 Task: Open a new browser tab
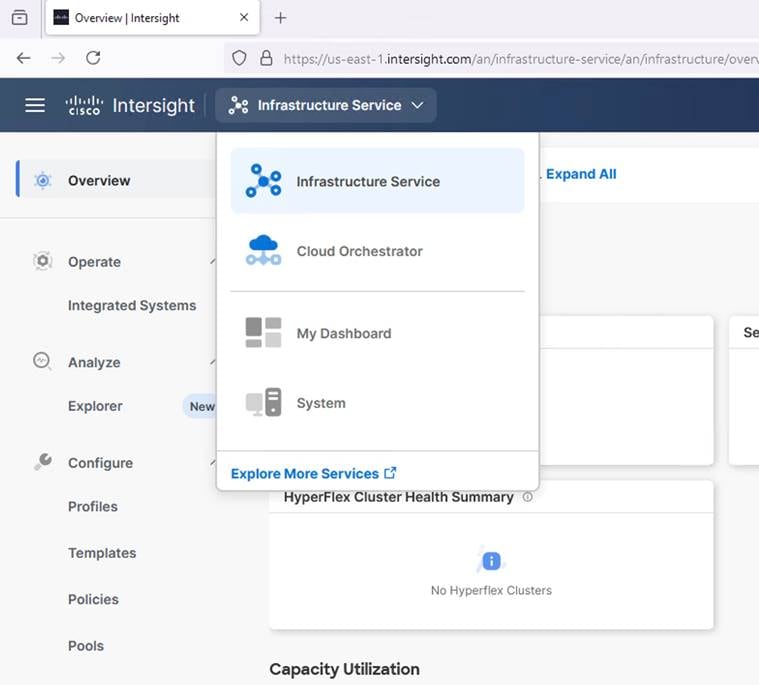click(x=280, y=18)
